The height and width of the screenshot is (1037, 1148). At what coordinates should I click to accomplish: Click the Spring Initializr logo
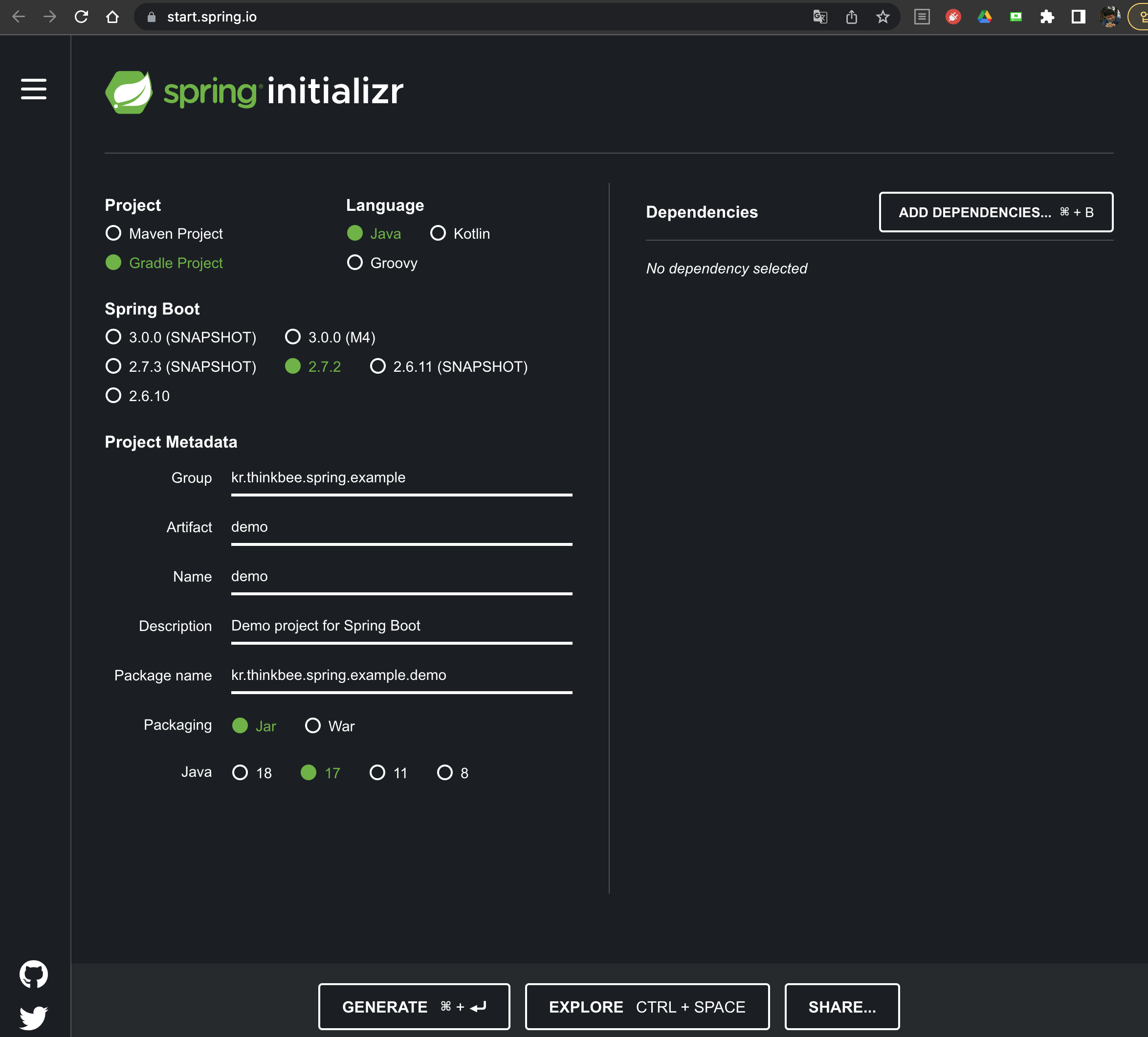[254, 92]
